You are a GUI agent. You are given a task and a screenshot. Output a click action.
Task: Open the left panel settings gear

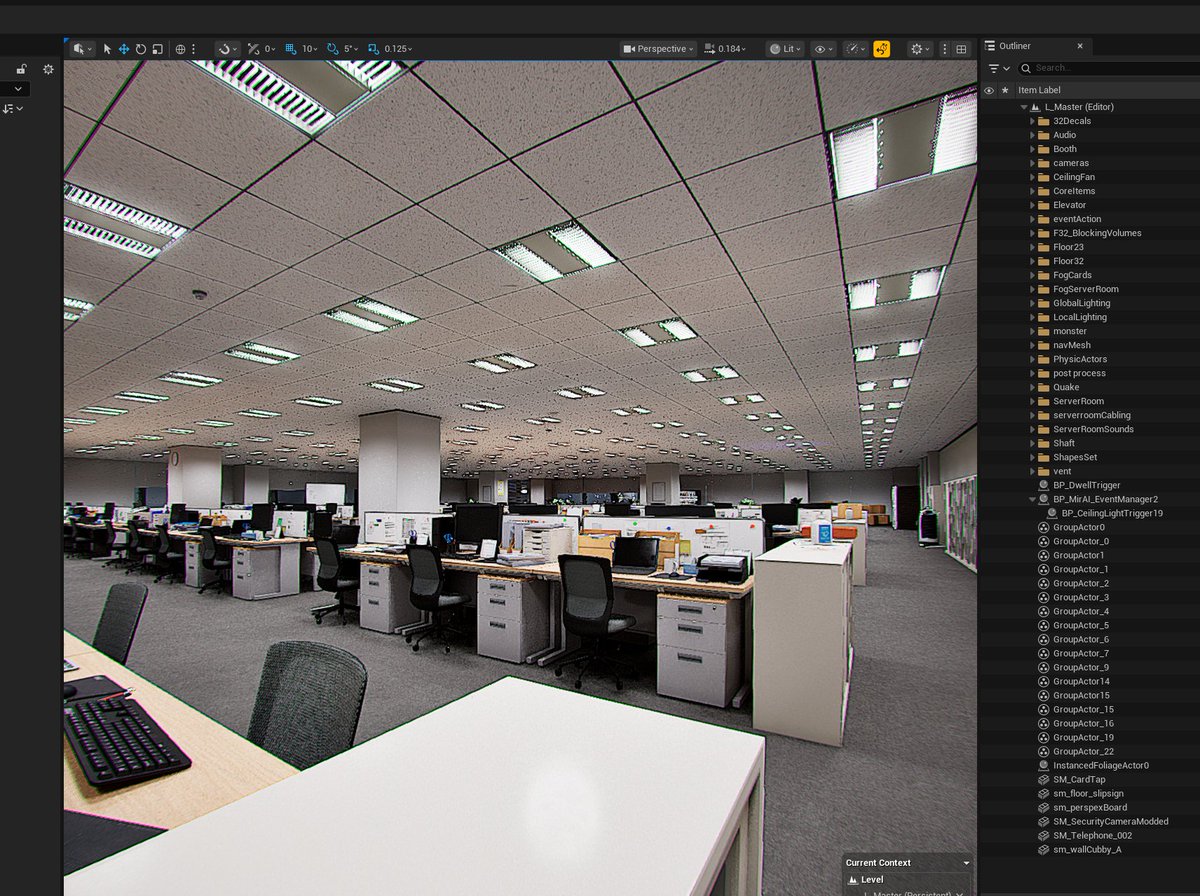click(x=48, y=69)
